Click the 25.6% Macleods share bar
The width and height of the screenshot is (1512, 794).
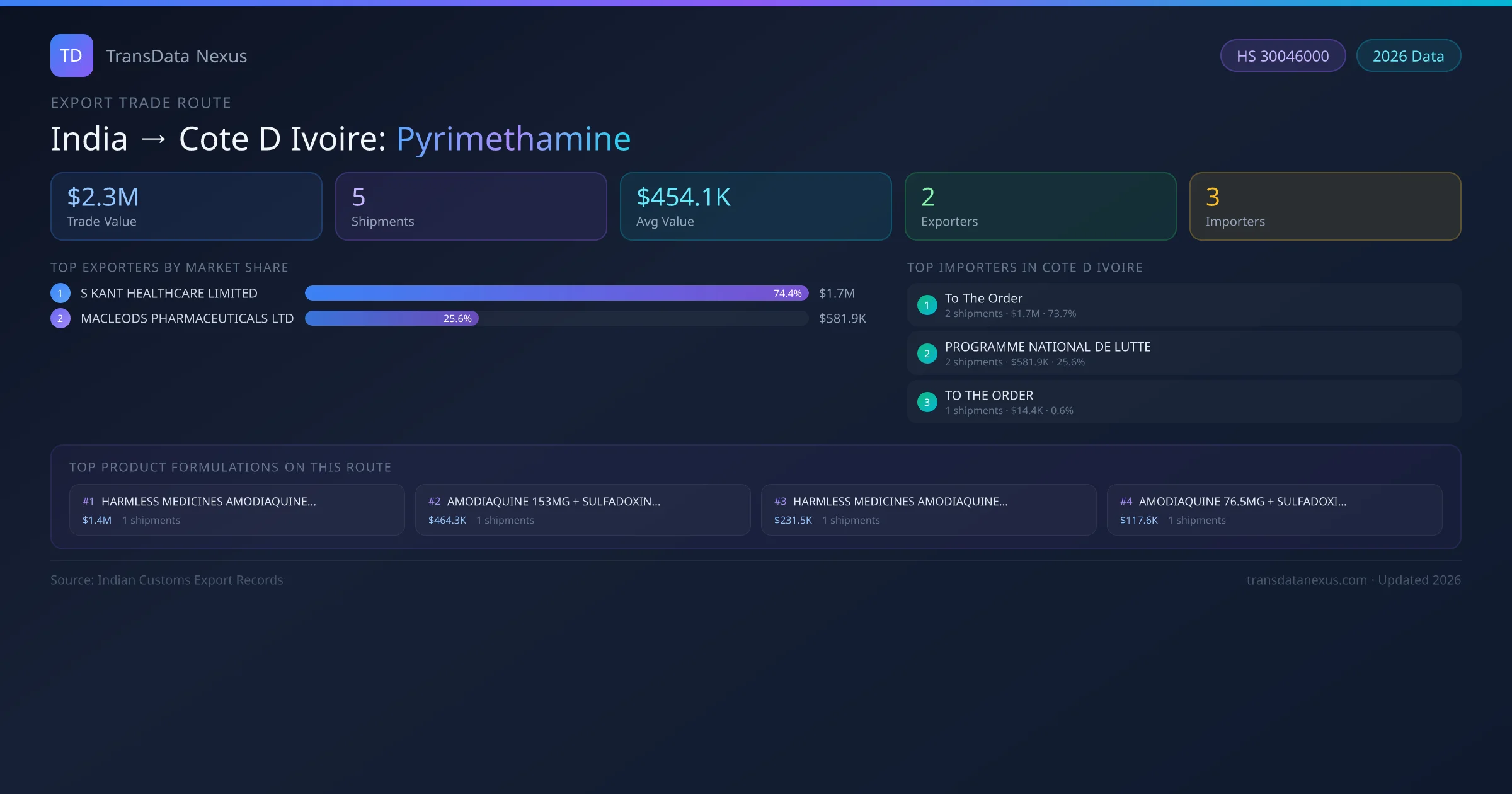[391, 318]
